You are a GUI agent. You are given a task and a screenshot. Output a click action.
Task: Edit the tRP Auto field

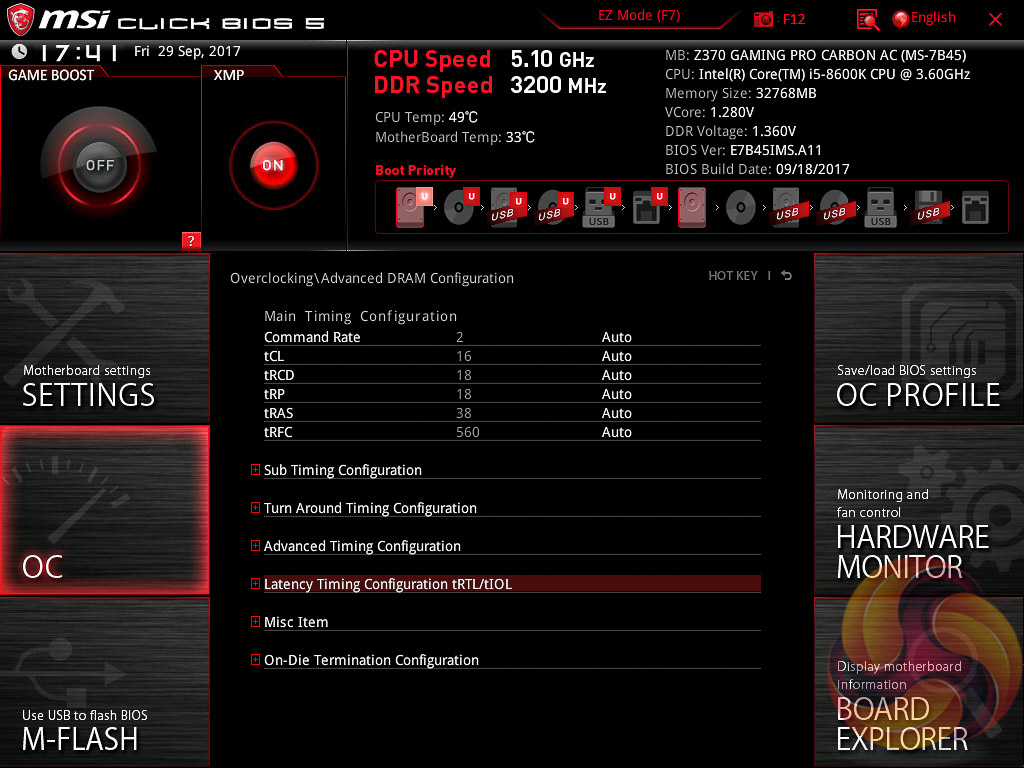coord(616,394)
